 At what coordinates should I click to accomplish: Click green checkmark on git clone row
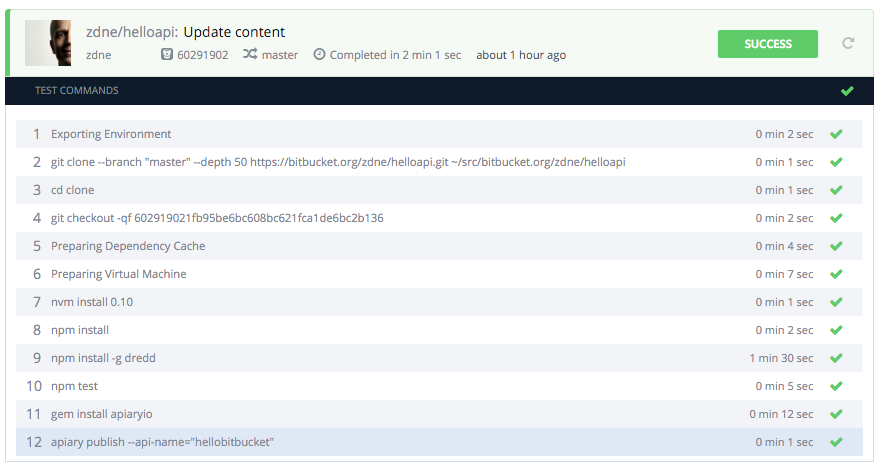pyautogui.click(x=836, y=162)
